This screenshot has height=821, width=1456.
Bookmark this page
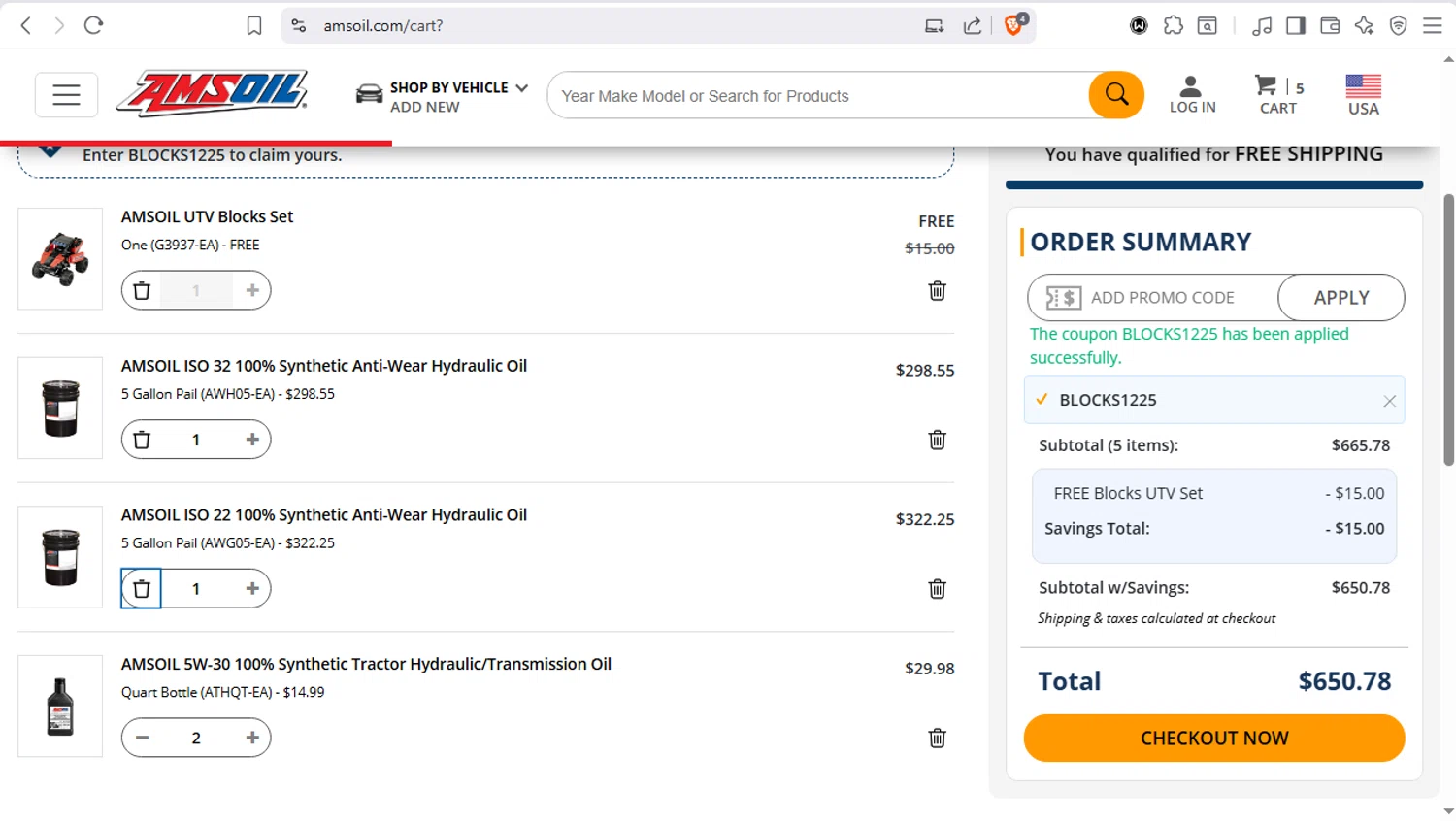coord(254,26)
